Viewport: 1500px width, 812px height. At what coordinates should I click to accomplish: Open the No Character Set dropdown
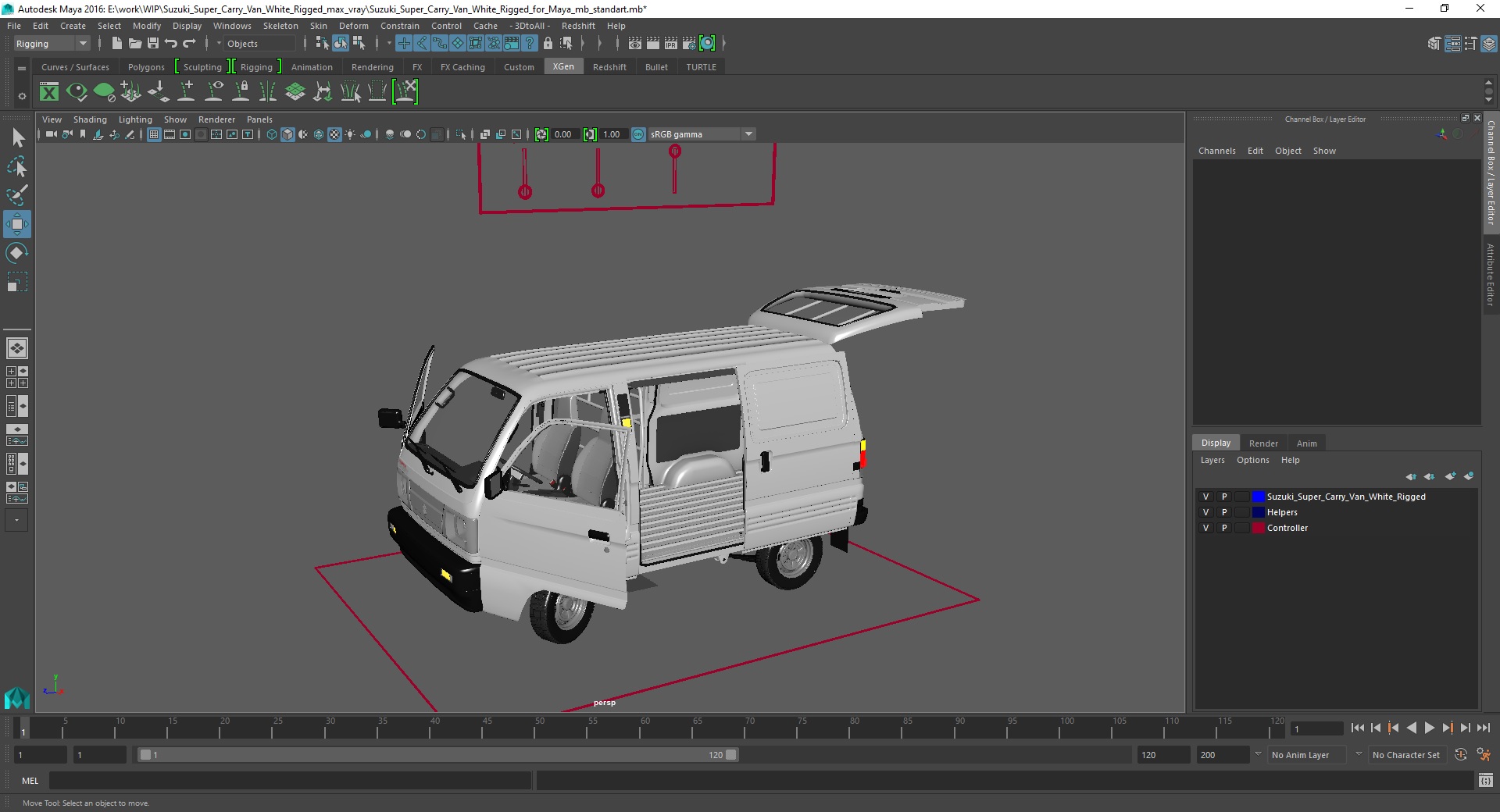pyautogui.click(x=1406, y=755)
